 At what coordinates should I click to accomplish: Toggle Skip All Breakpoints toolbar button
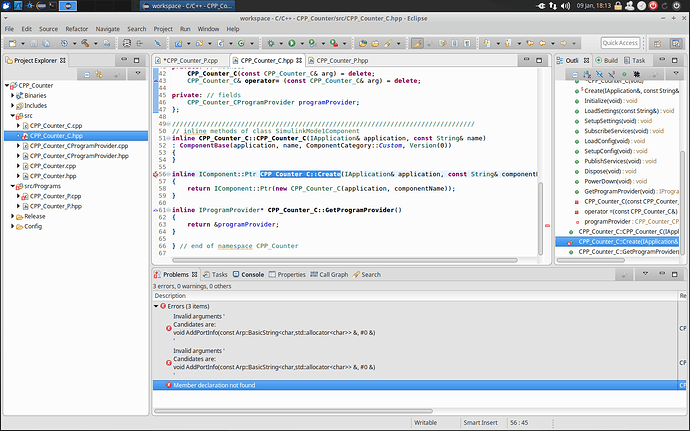coord(157,43)
